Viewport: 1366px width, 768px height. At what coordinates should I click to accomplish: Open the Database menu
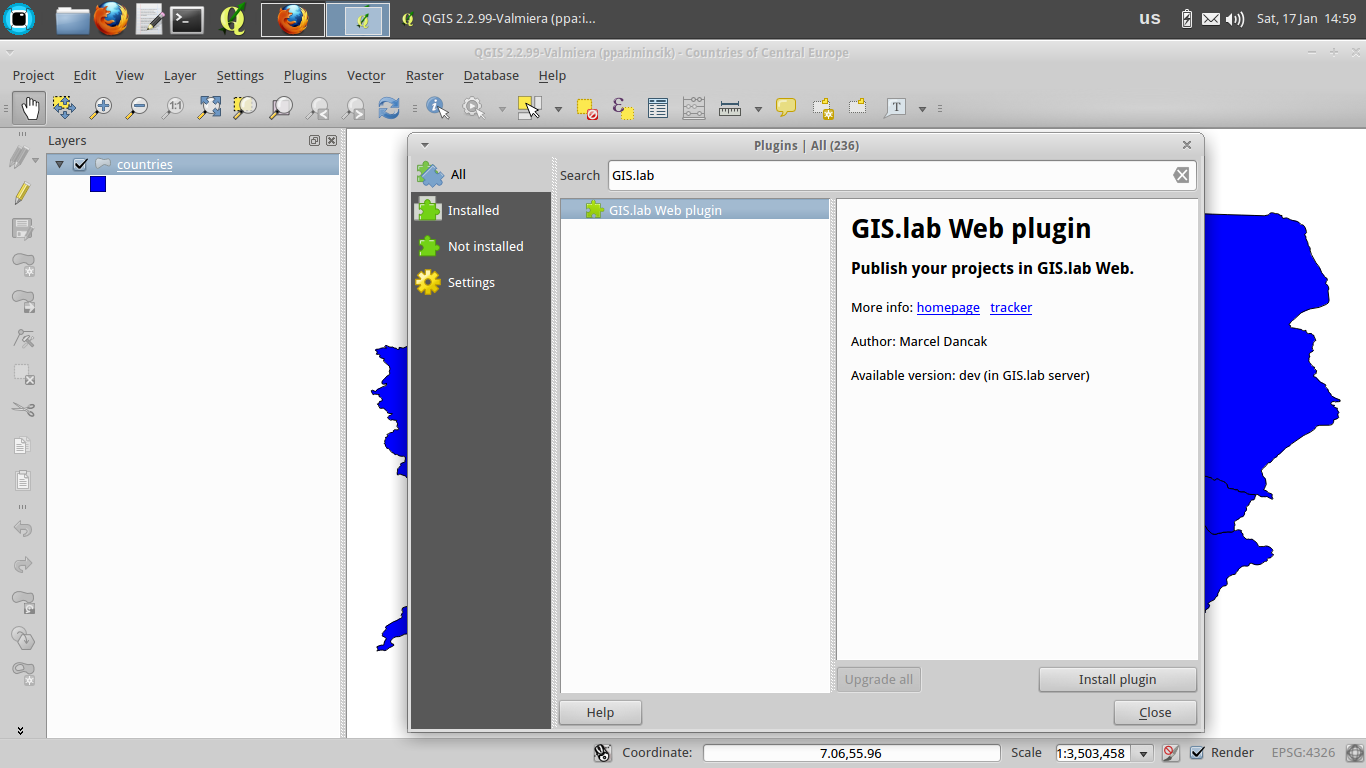pyautogui.click(x=491, y=75)
